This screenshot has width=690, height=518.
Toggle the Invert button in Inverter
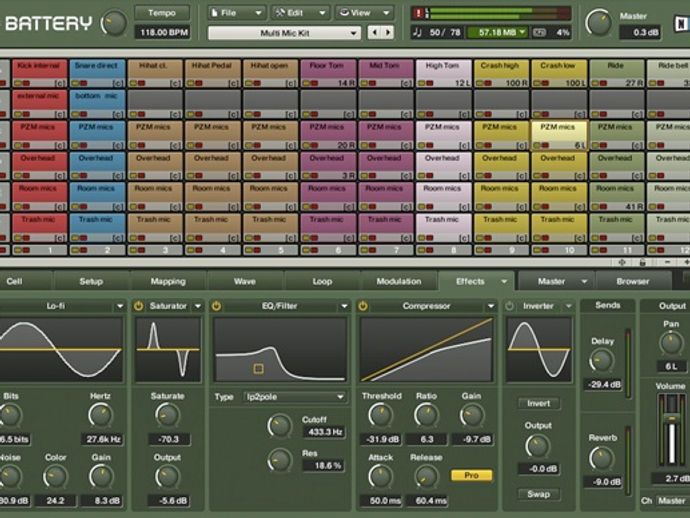pos(538,404)
